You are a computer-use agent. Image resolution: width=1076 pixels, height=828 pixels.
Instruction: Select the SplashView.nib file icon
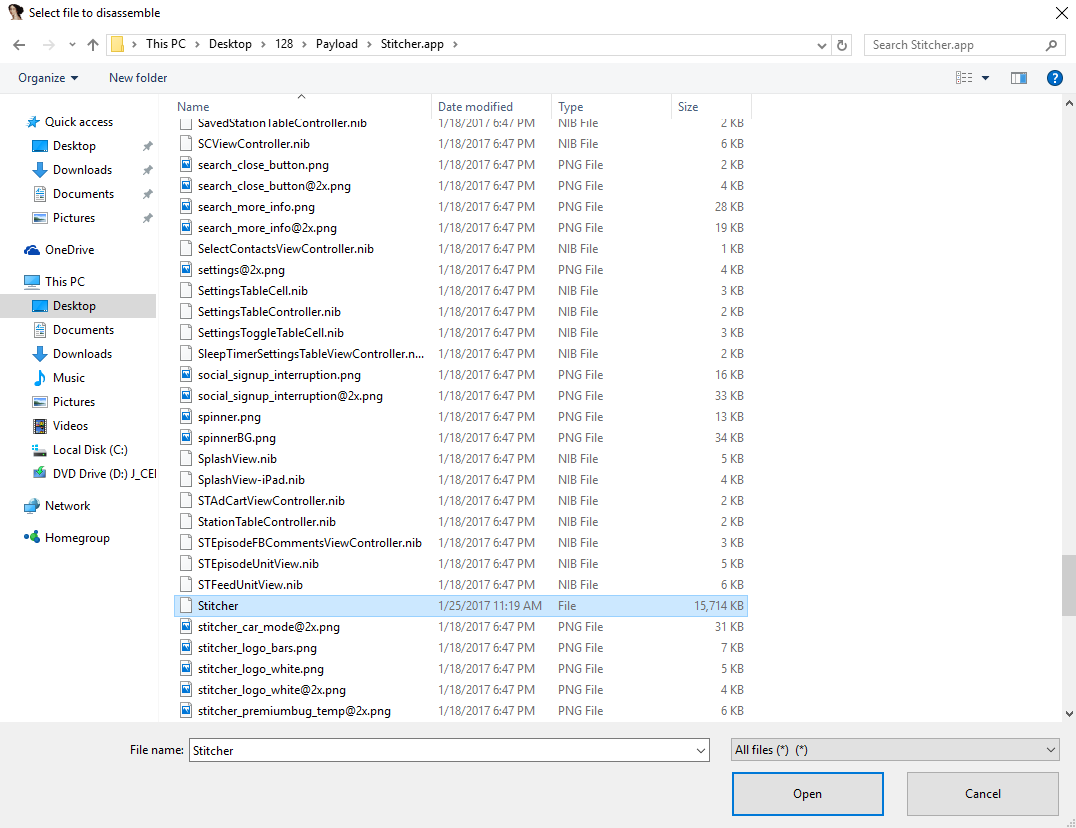[x=185, y=459]
